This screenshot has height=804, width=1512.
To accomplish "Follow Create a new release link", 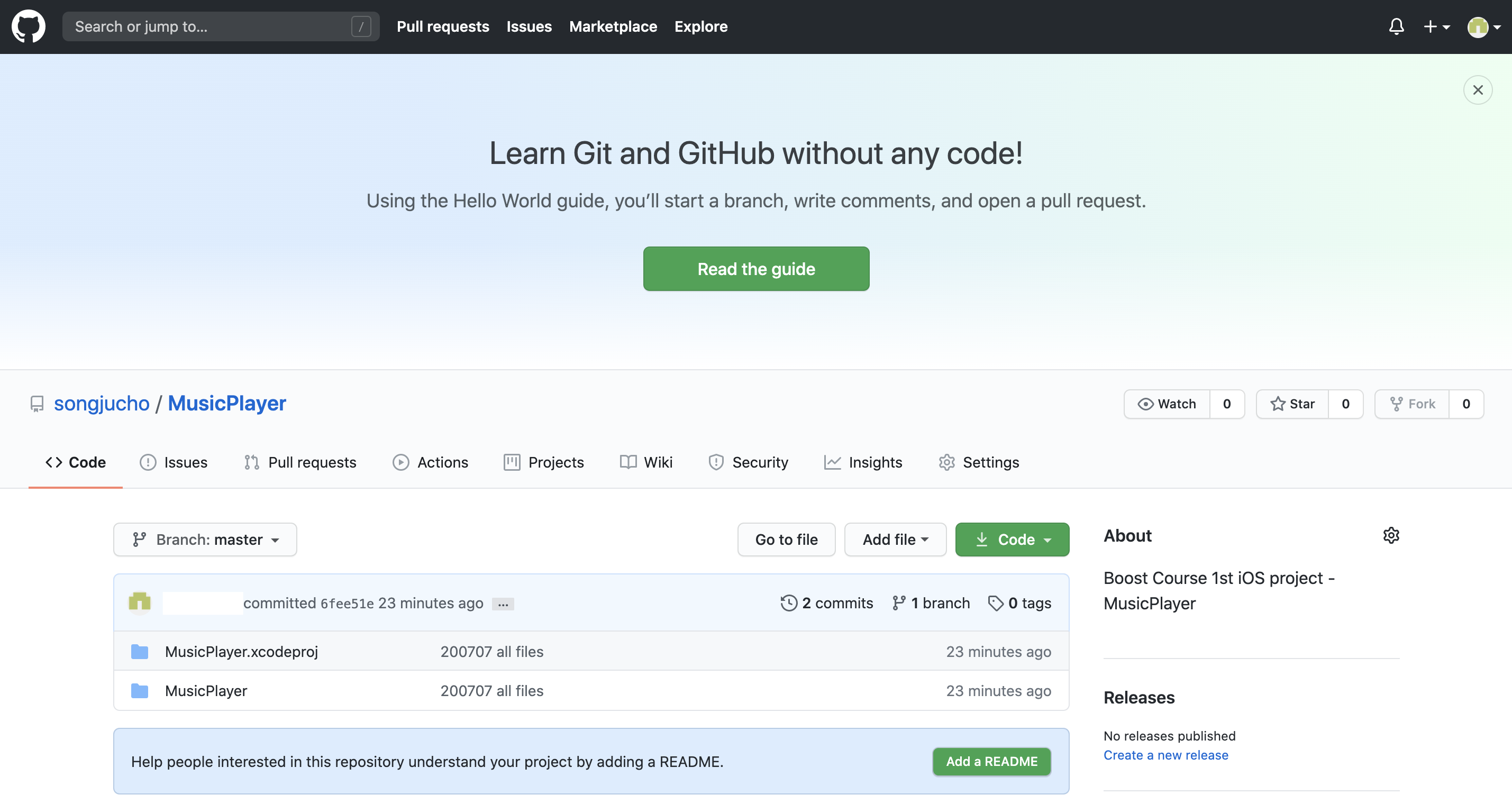I will pos(1165,755).
